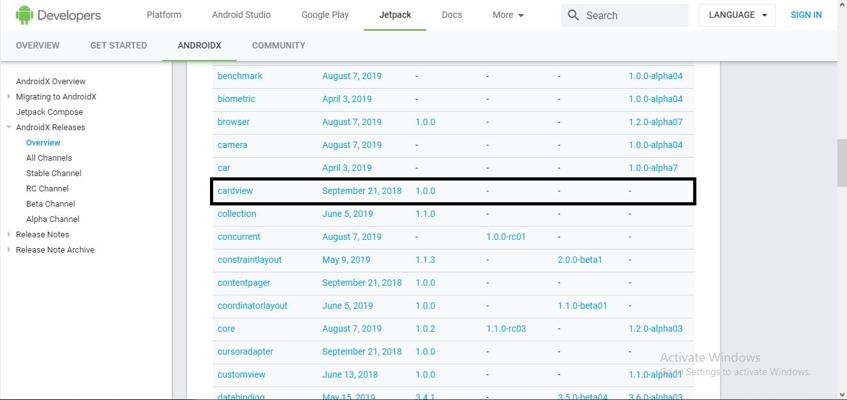This screenshot has width=847, height=400.
Task: Open the constraintlayout library link
Action: pos(250,260)
